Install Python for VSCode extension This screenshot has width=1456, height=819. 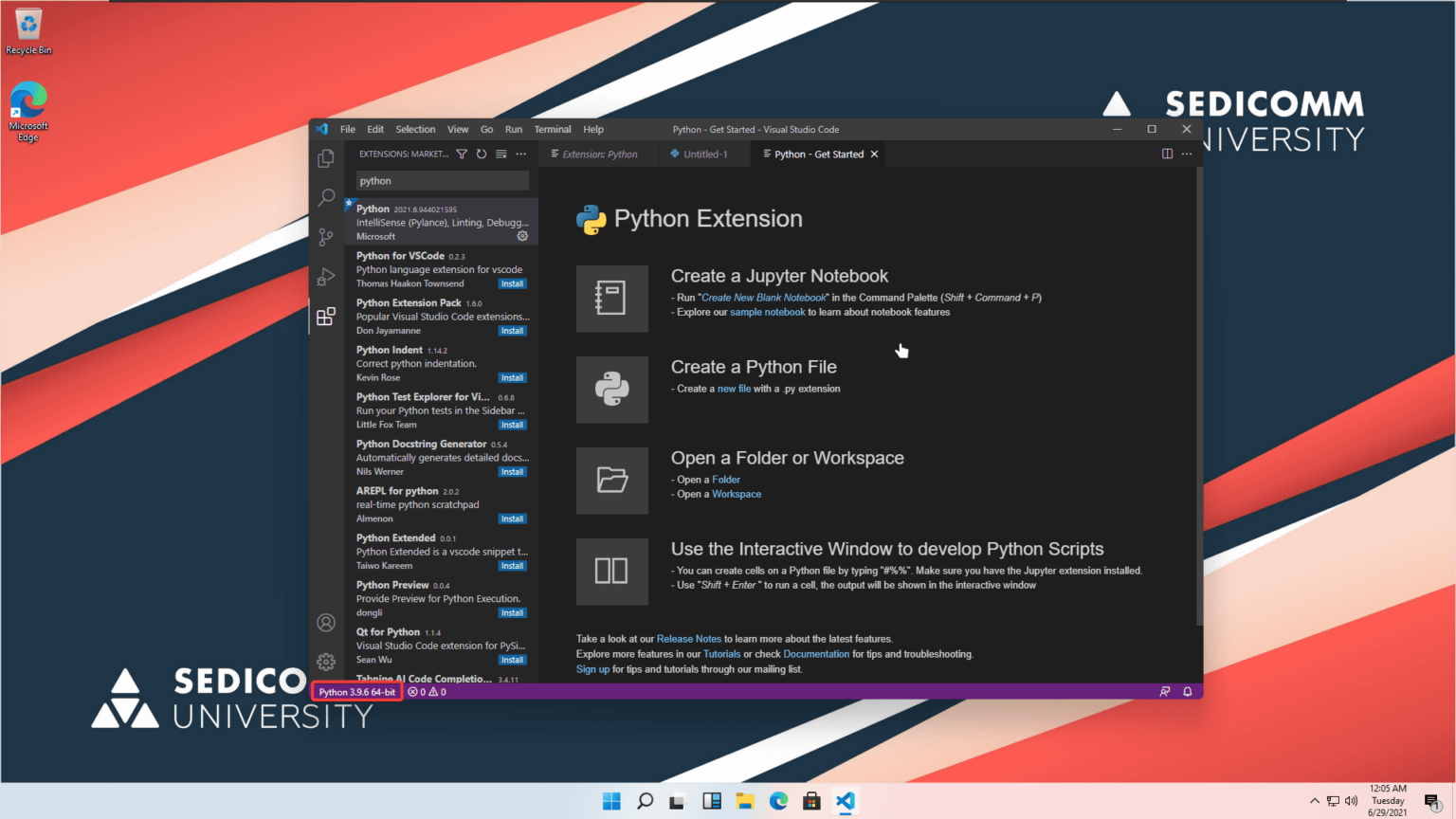click(512, 283)
